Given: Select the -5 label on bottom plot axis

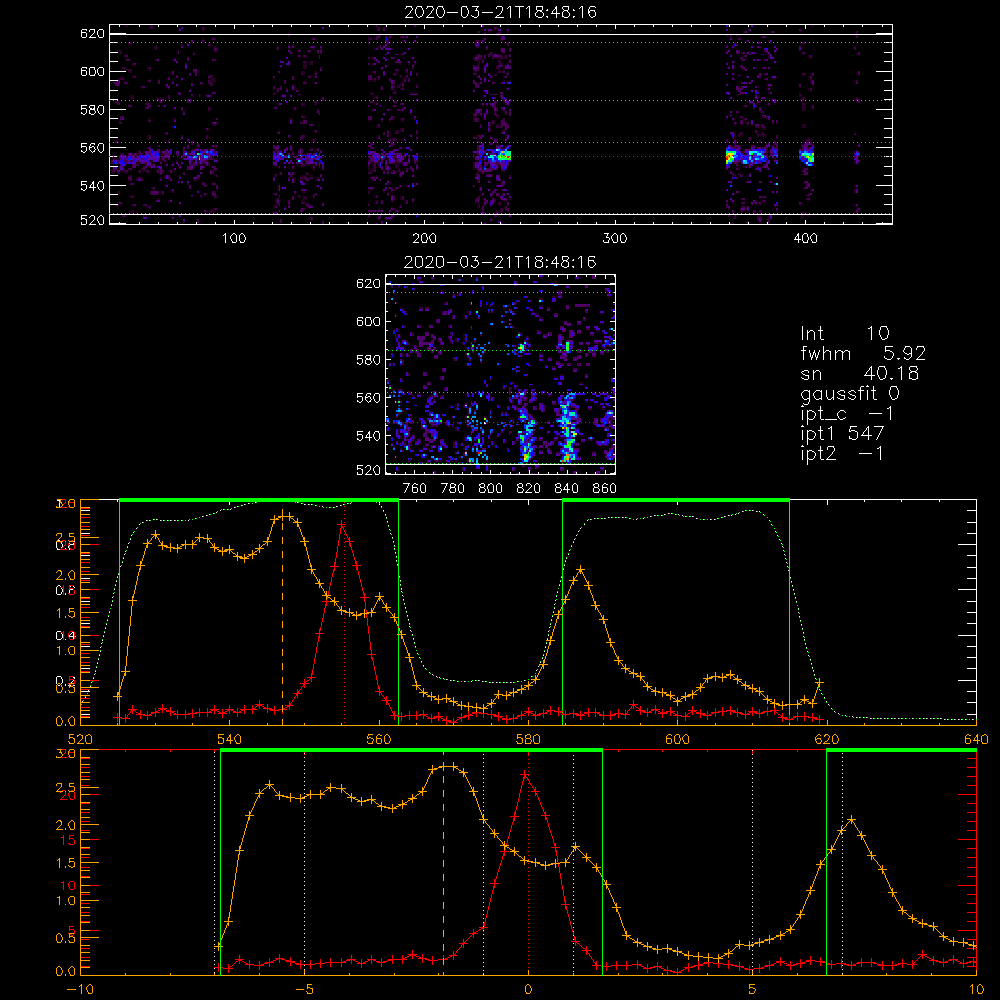Looking at the screenshot, I should tap(304, 989).
